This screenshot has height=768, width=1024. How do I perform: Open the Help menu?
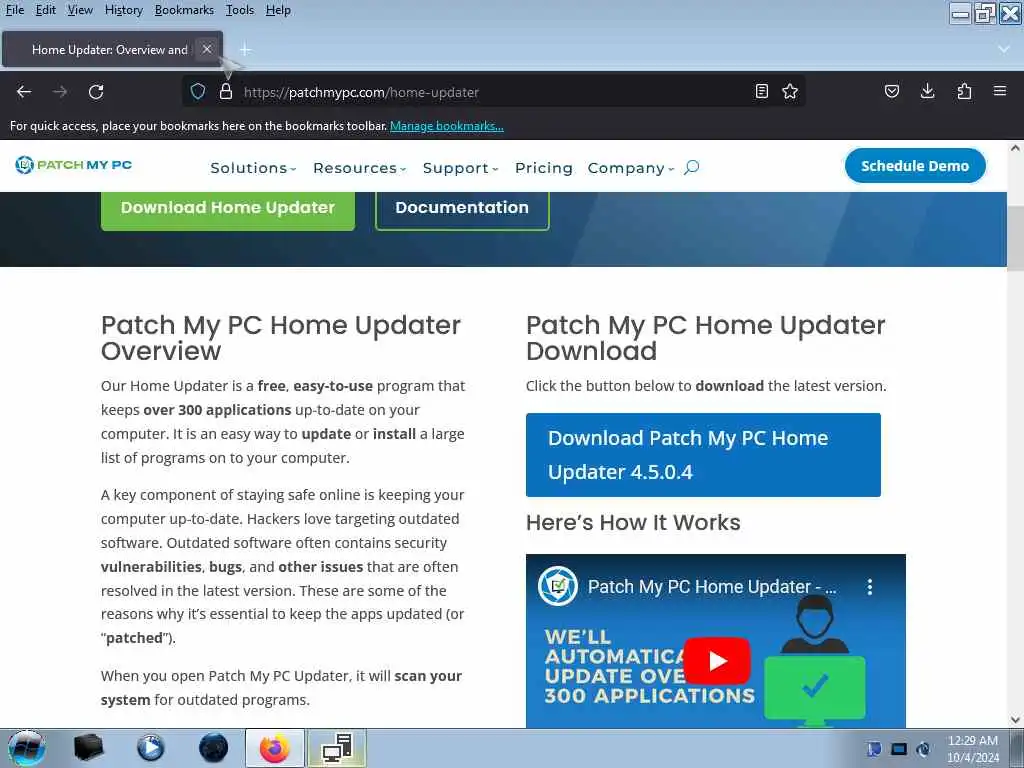coord(278,10)
